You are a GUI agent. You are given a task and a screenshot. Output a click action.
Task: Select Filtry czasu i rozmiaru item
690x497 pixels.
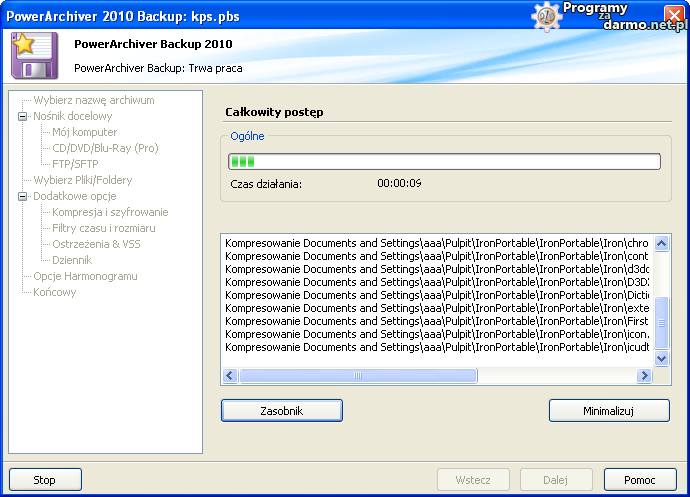click(104, 228)
